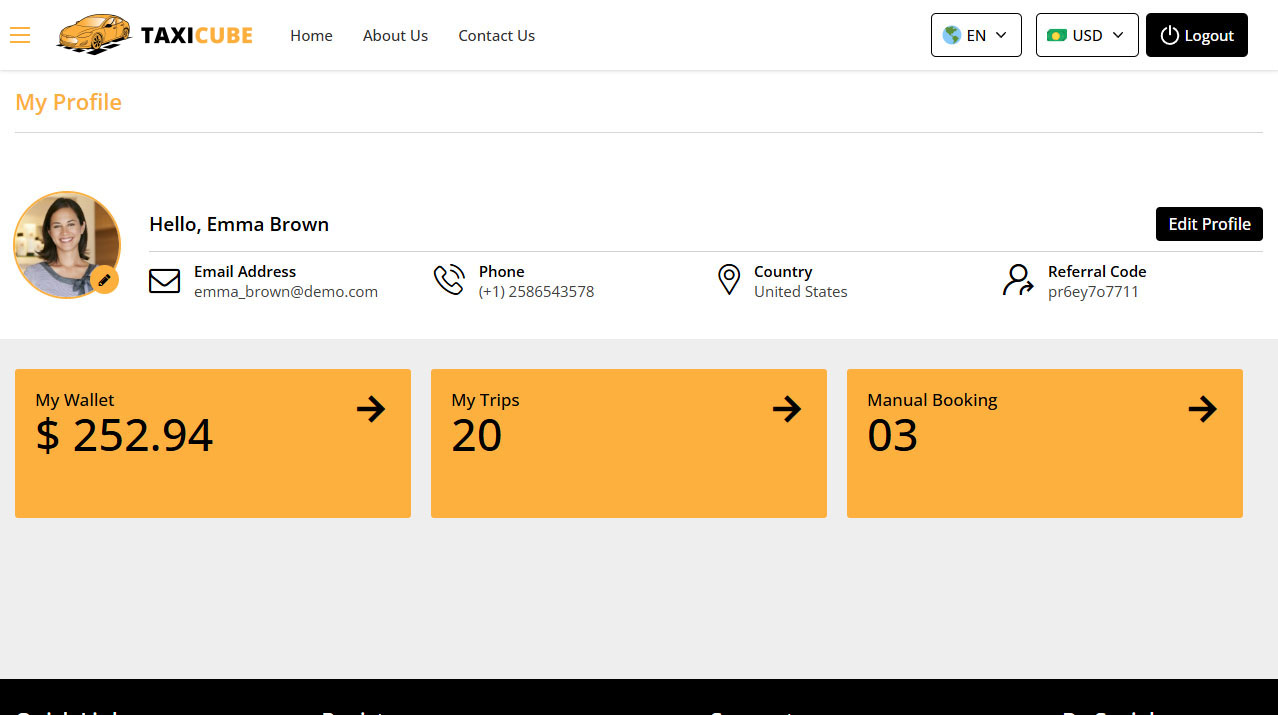Open the hamburger menu icon
The height and width of the screenshot is (715, 1278).
point(20,35)
